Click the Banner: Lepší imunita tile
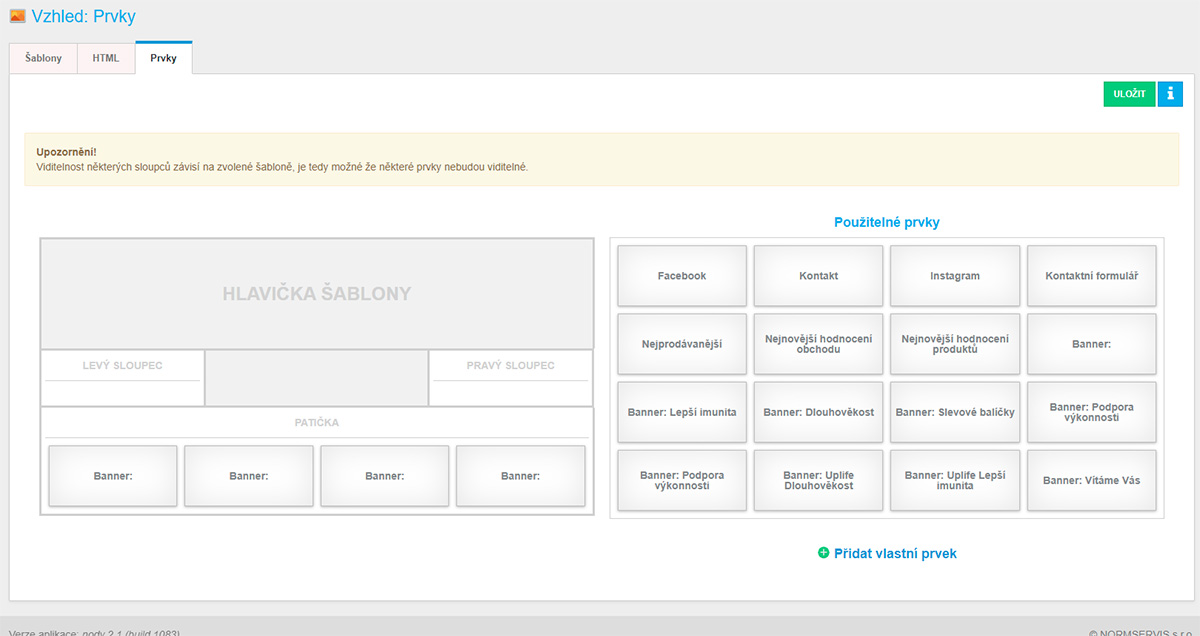This screenshot has height=636, width=1200. coord(682,412)
